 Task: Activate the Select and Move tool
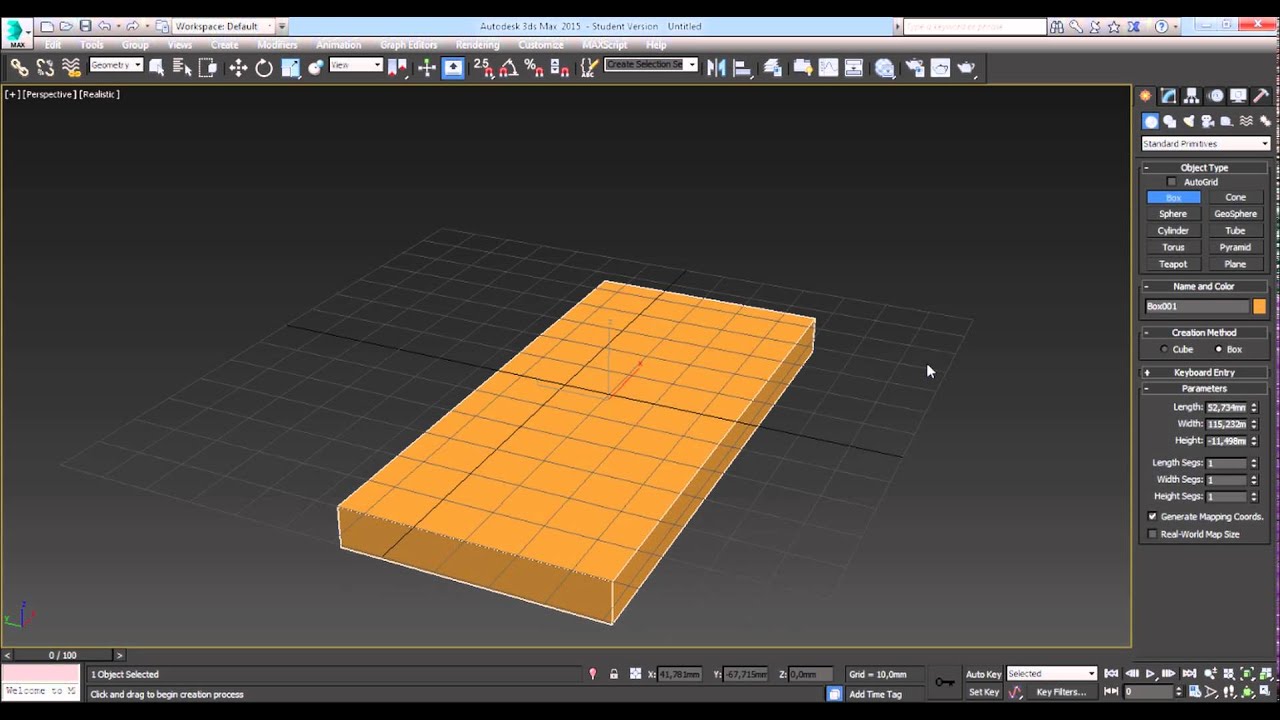(238, 67)
